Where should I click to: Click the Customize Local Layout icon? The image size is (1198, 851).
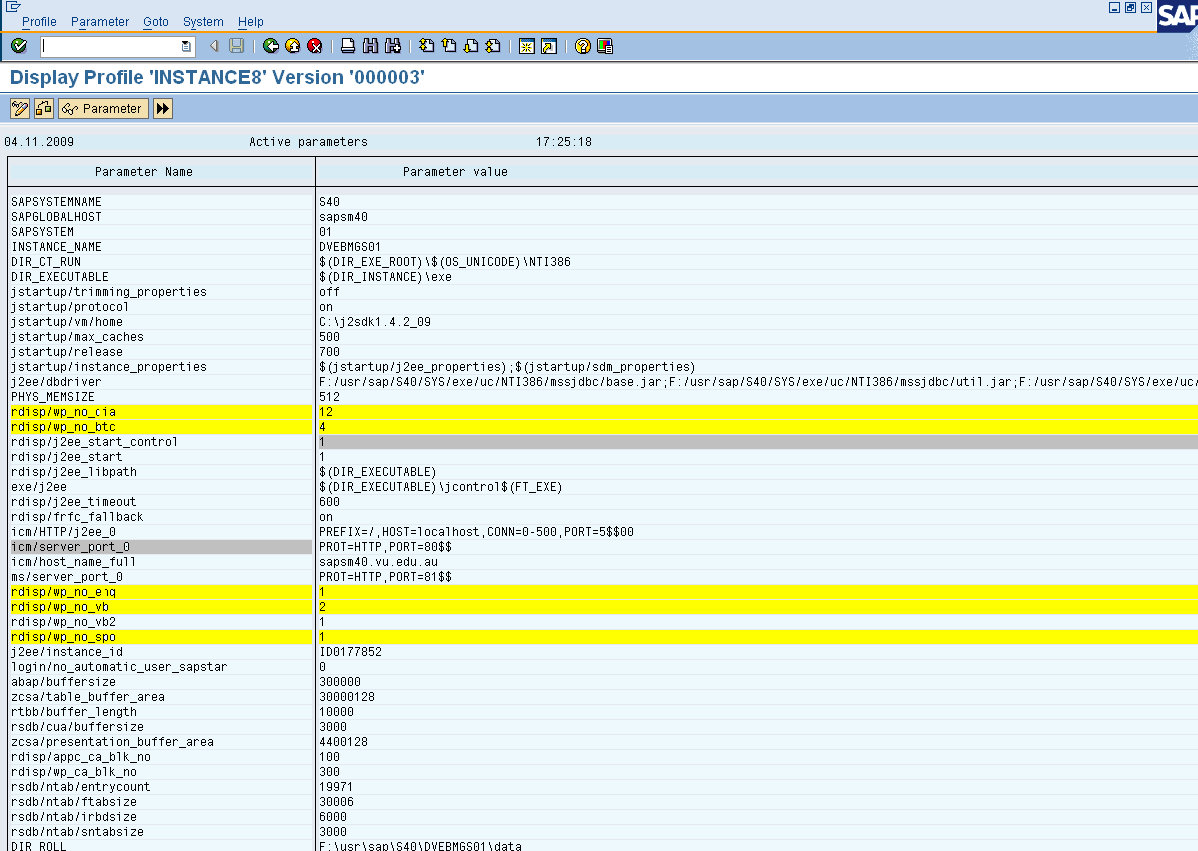coord(605,46)
